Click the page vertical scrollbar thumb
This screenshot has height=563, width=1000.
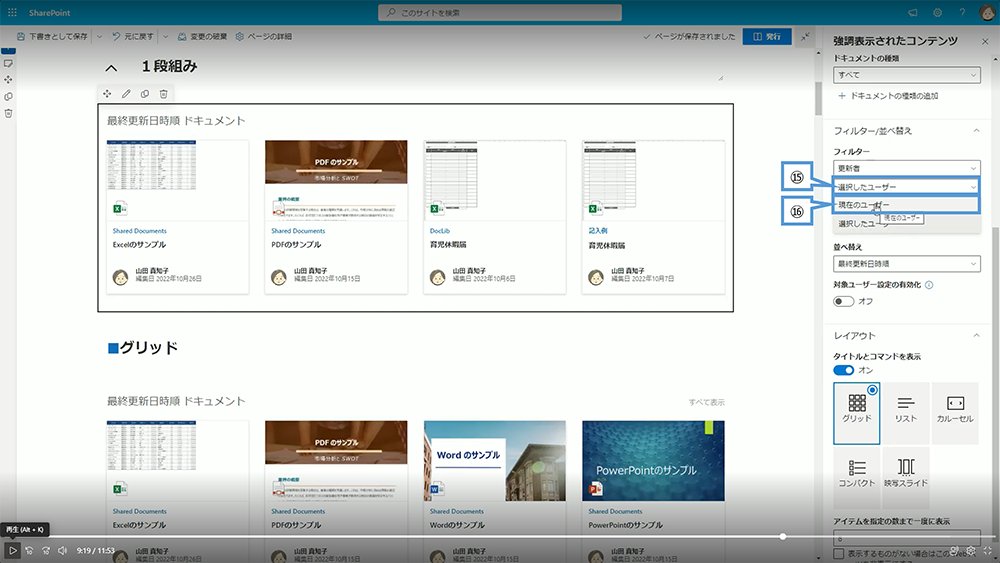tap(818, 98)
